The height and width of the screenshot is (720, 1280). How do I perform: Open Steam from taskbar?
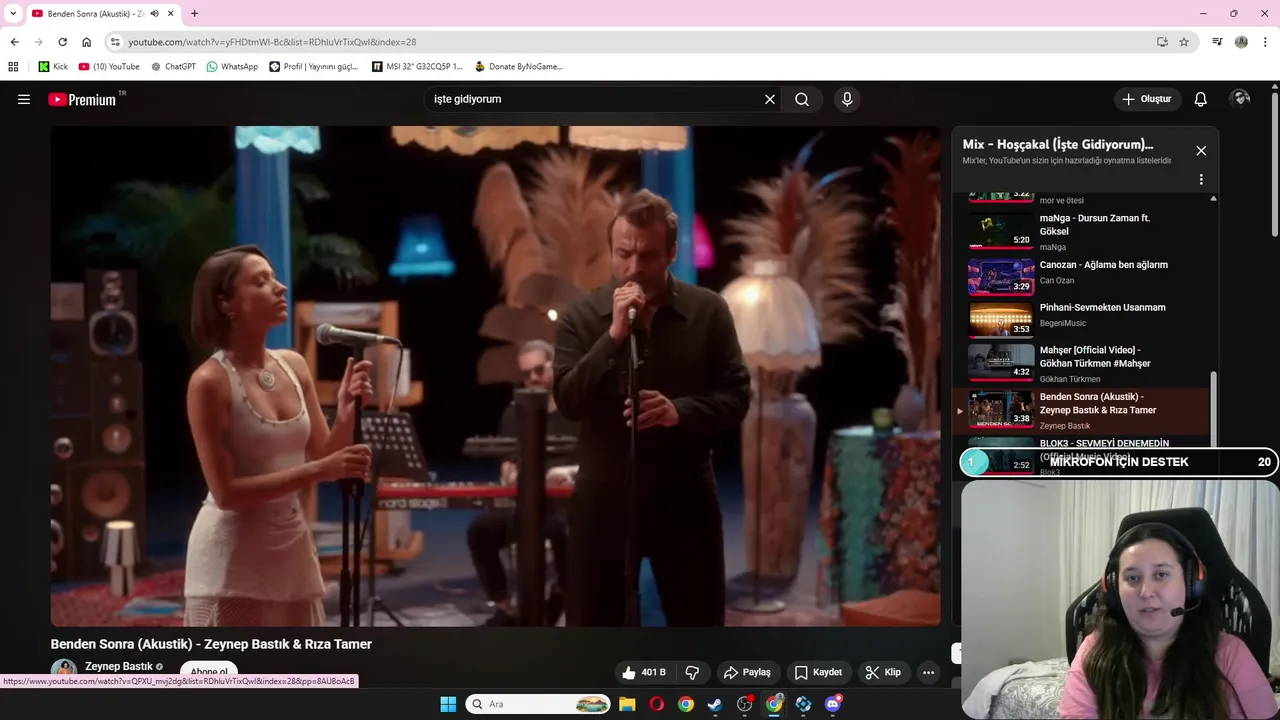pos(715,704)
